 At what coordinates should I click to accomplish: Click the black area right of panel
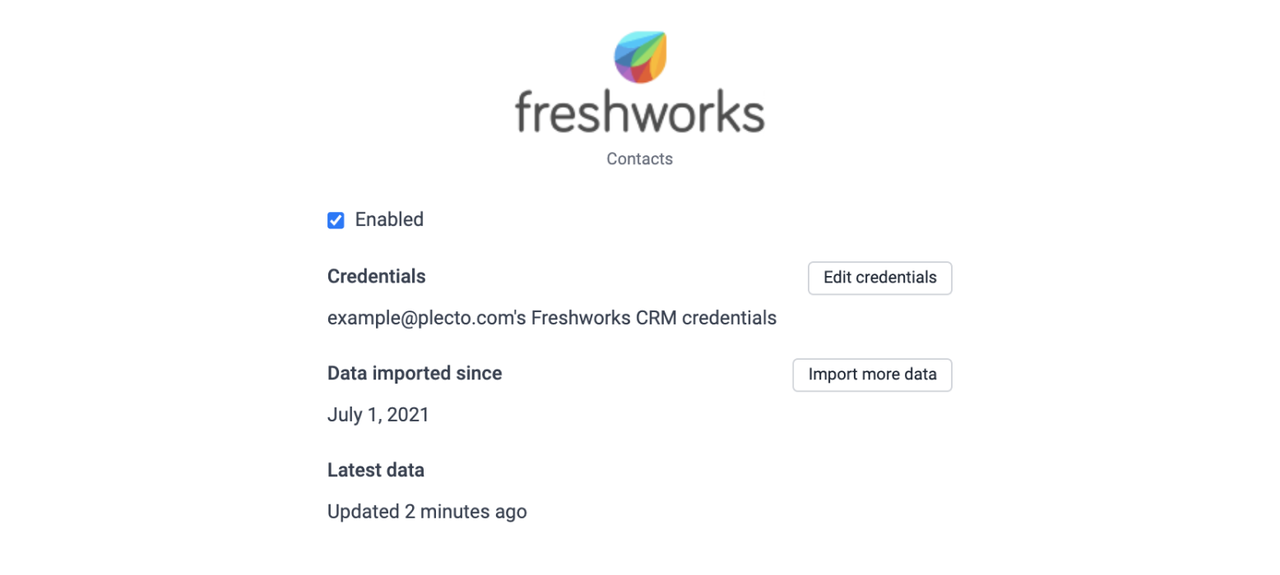coord(1128,288)
